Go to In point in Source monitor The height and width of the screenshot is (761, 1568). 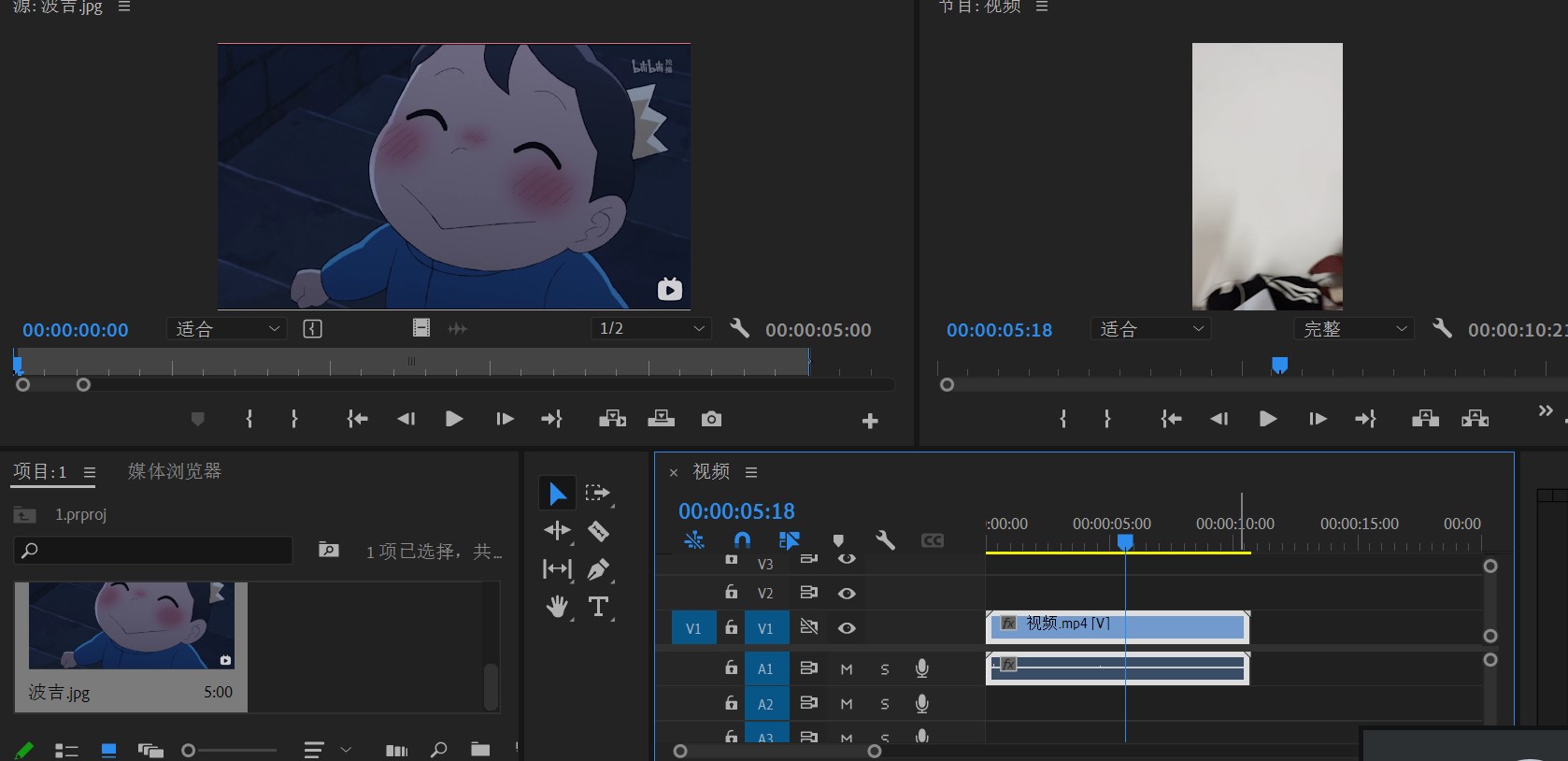point(357,419)
